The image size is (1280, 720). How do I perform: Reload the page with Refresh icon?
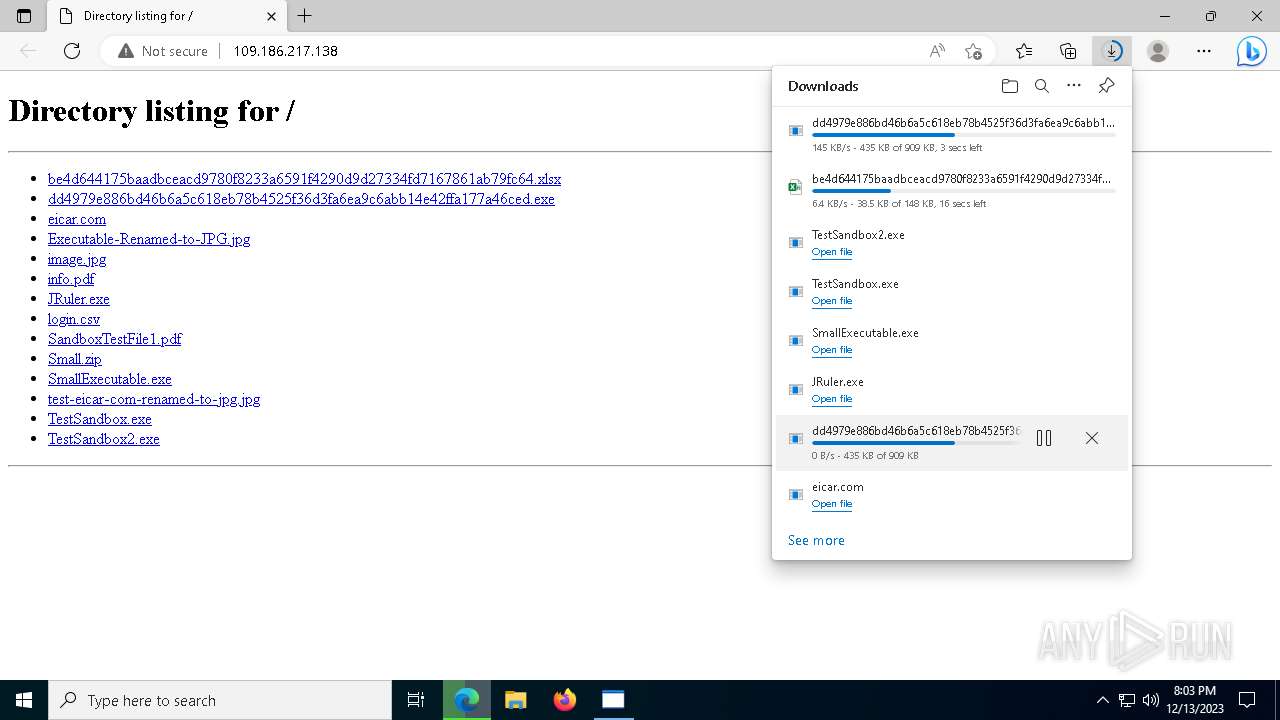pyautogui.click(x=72, y=51)
